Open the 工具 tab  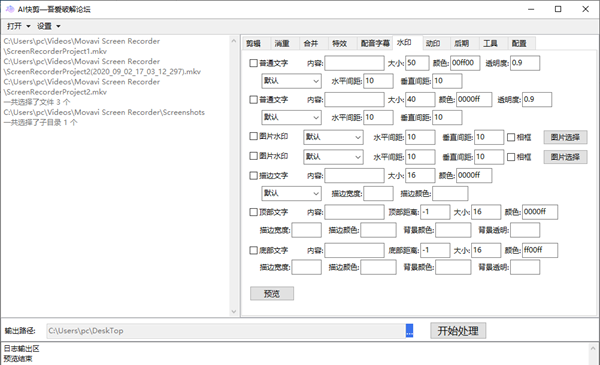pyautogui.click(x=491, y=43)
